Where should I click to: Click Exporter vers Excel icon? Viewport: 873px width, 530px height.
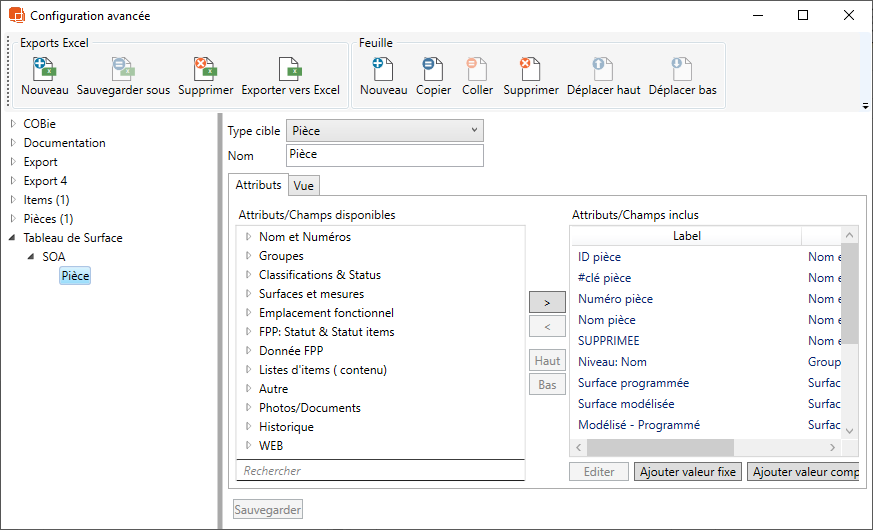[x=290, y=69]
